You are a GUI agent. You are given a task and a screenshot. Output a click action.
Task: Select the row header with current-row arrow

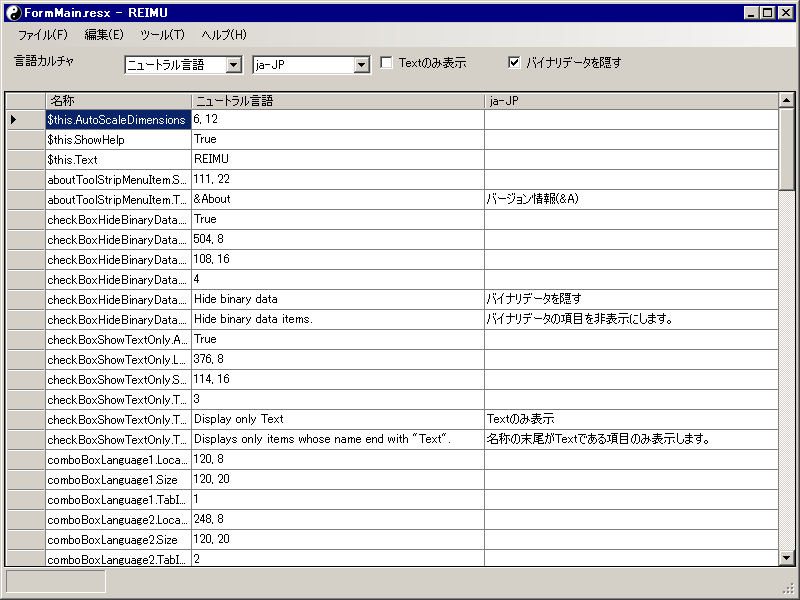(26, 120)
